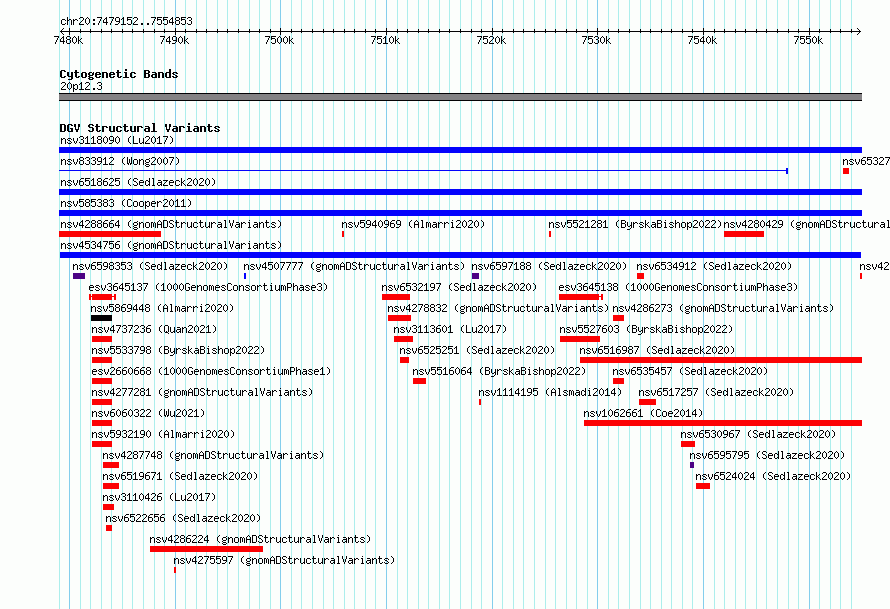Open variant nsv3118090 (Lu2017) label
The image size is (890, 609).
pos(117,140)
